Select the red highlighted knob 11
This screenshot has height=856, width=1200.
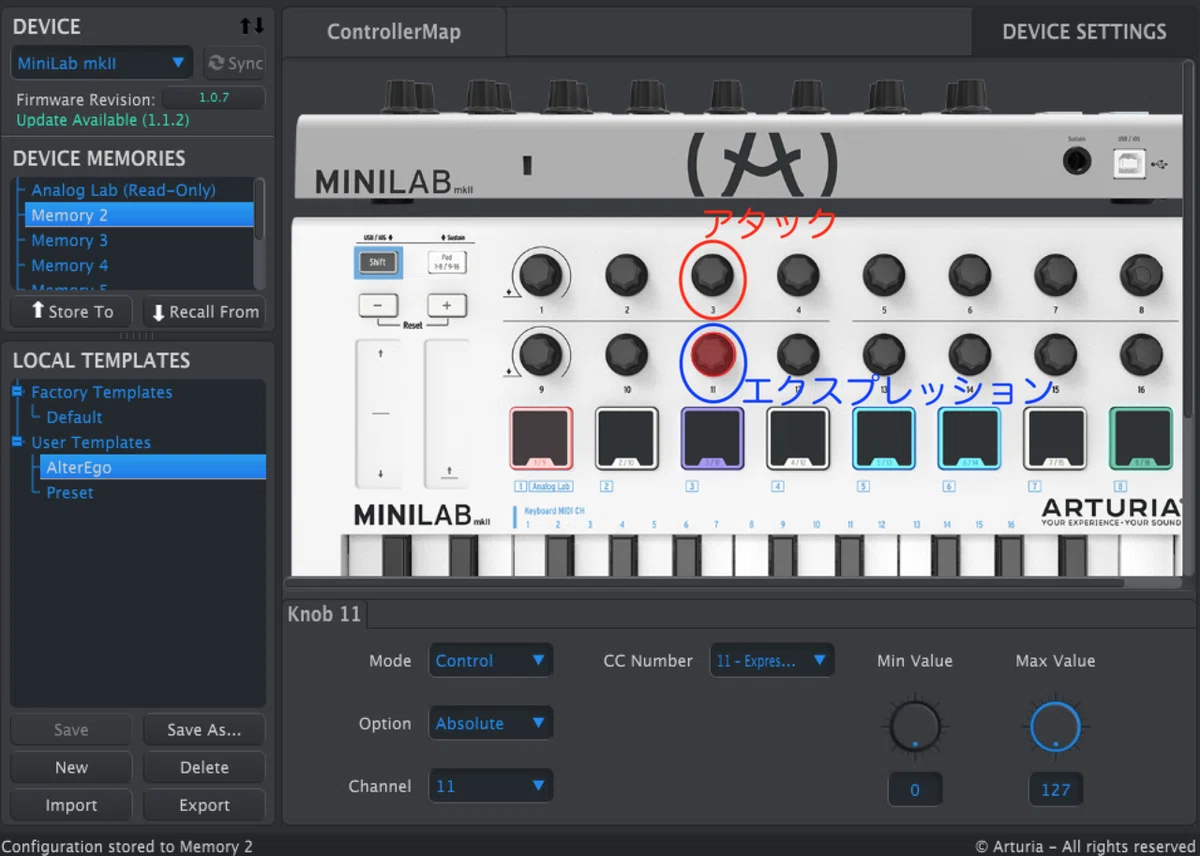tap(713, 354)
